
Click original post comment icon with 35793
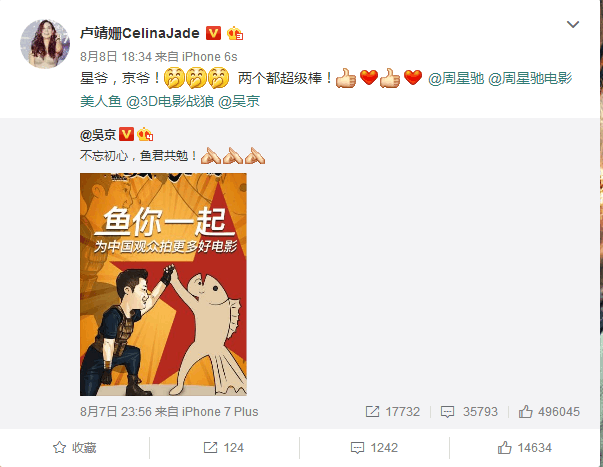pyautogui.click(x=447, y=412)
